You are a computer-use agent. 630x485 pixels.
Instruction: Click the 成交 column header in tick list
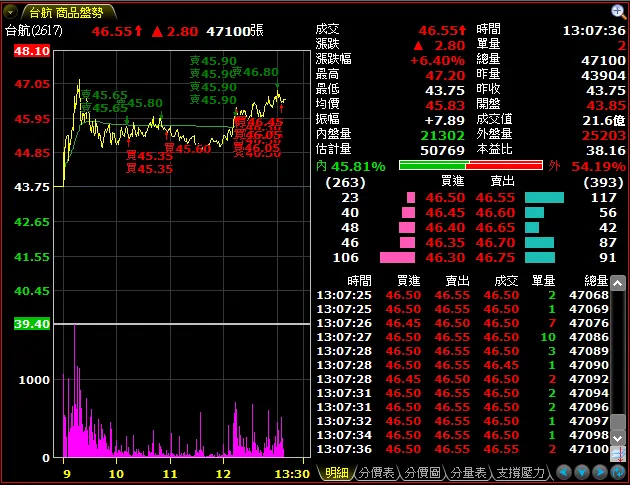click(506, 280)
